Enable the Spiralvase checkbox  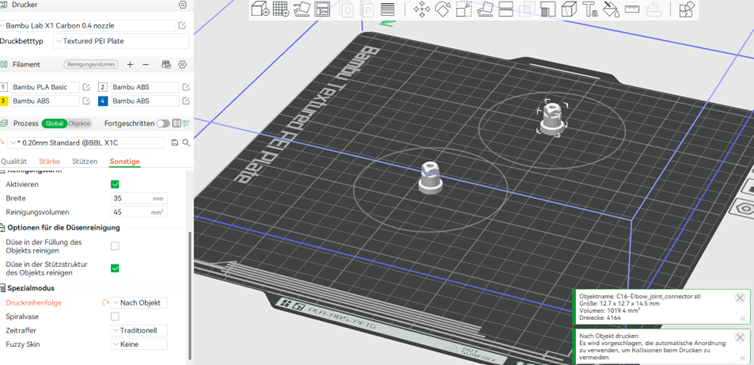click(x=115, y=316)
